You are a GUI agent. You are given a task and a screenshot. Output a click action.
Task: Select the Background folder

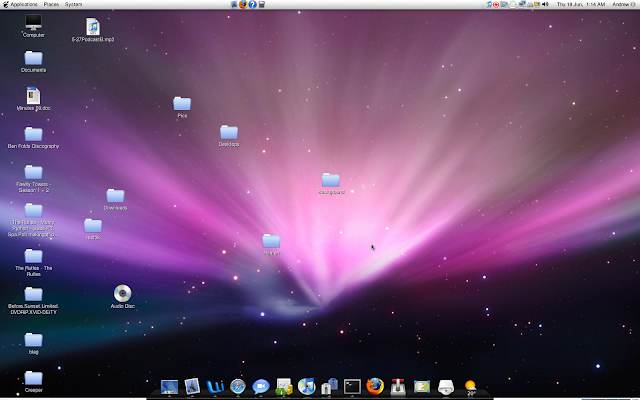point(331,183)
